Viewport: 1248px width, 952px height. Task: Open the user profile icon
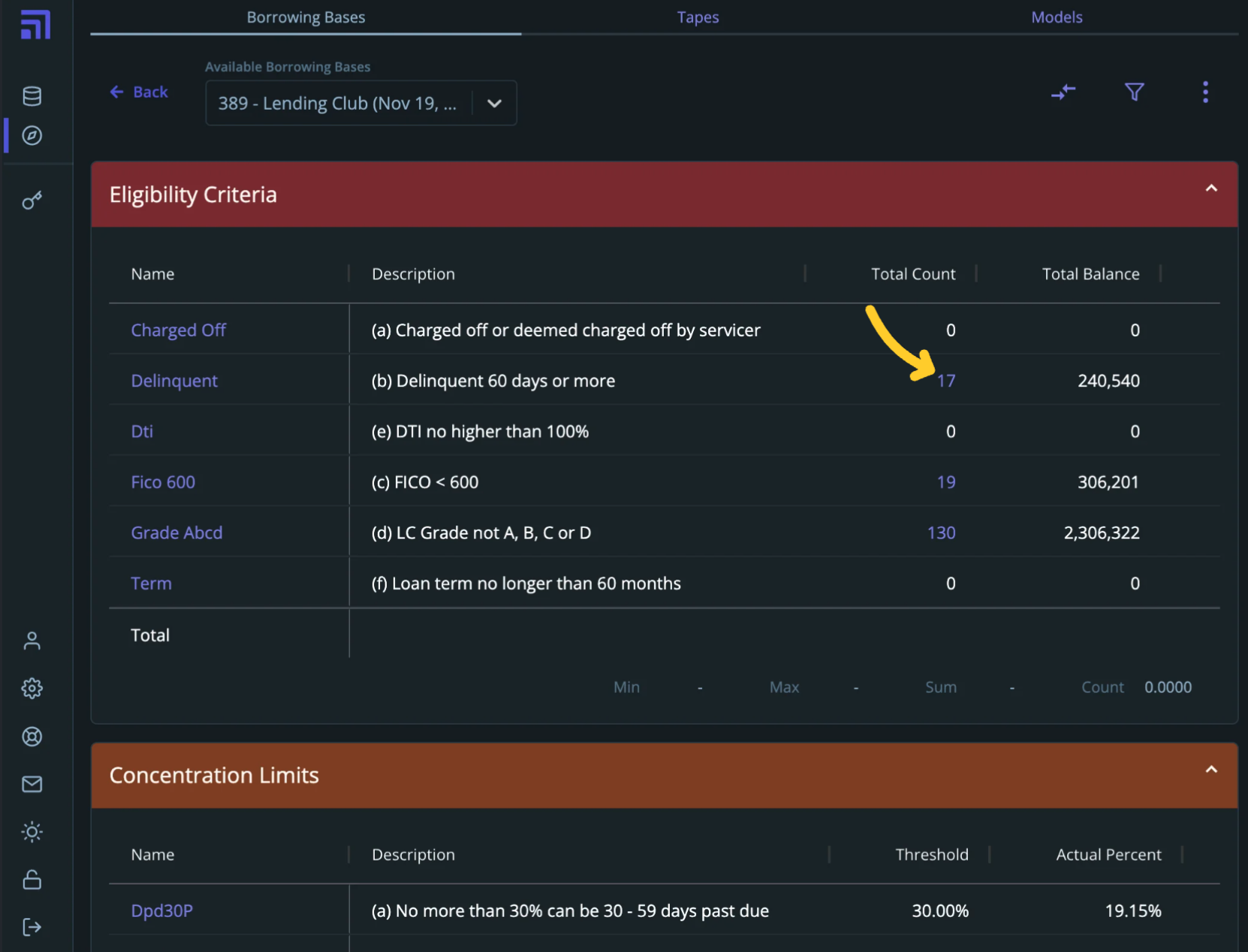point(32,640)
